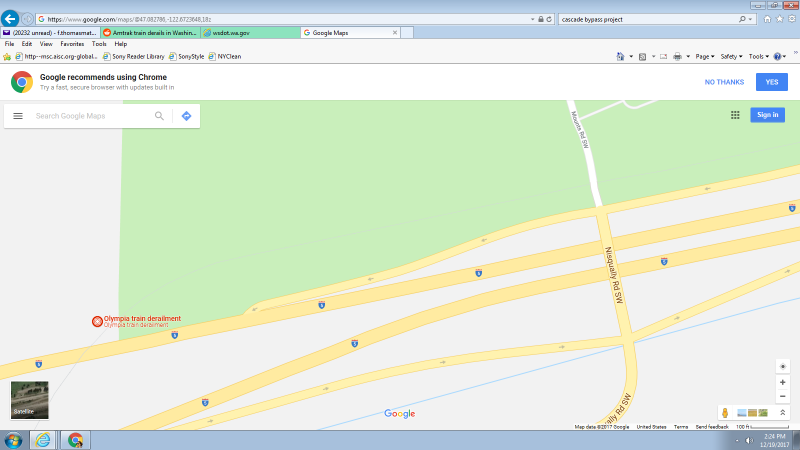The width and height of the screenshot is (800, 450).
Task: Open the Favorites menu
Action: [72, 44]
